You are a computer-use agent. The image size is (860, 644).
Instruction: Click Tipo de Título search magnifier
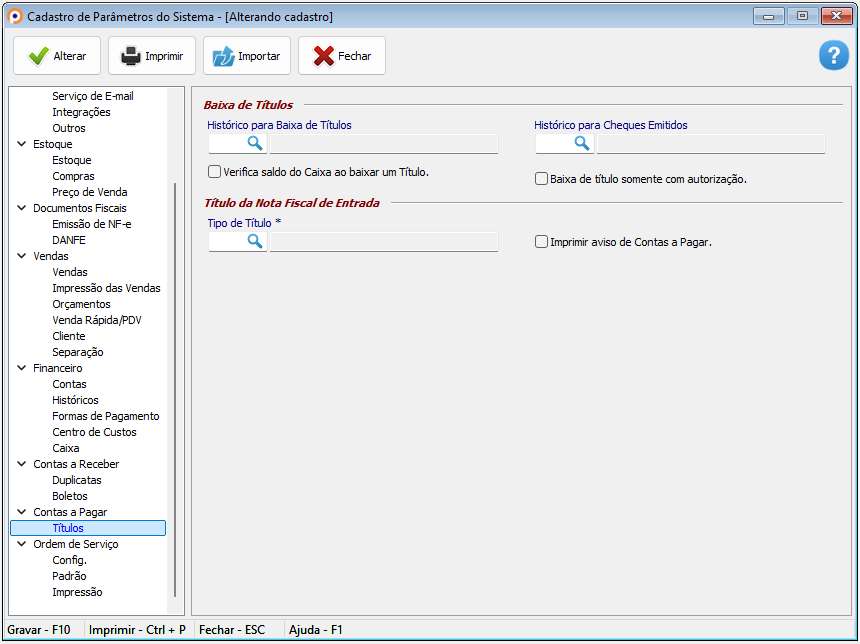click(254, 241)
